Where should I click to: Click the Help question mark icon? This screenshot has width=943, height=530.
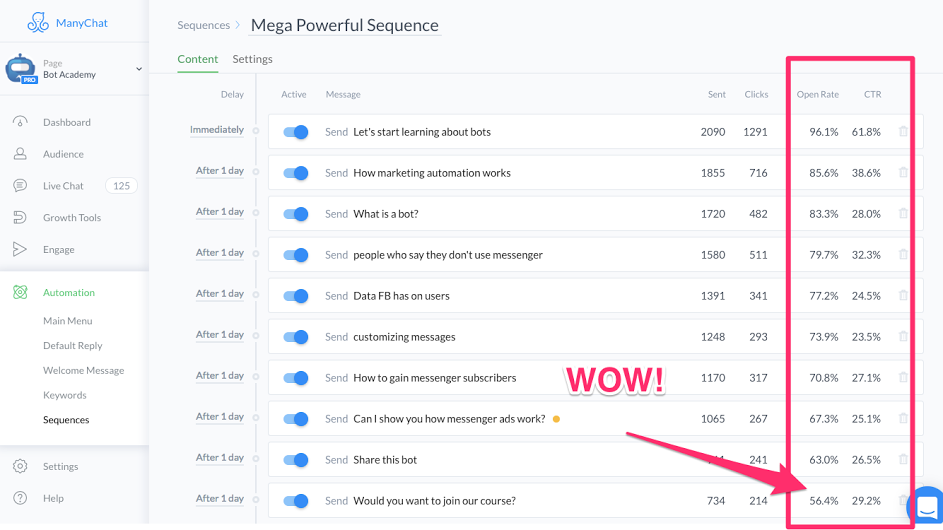tap(20, 498)
